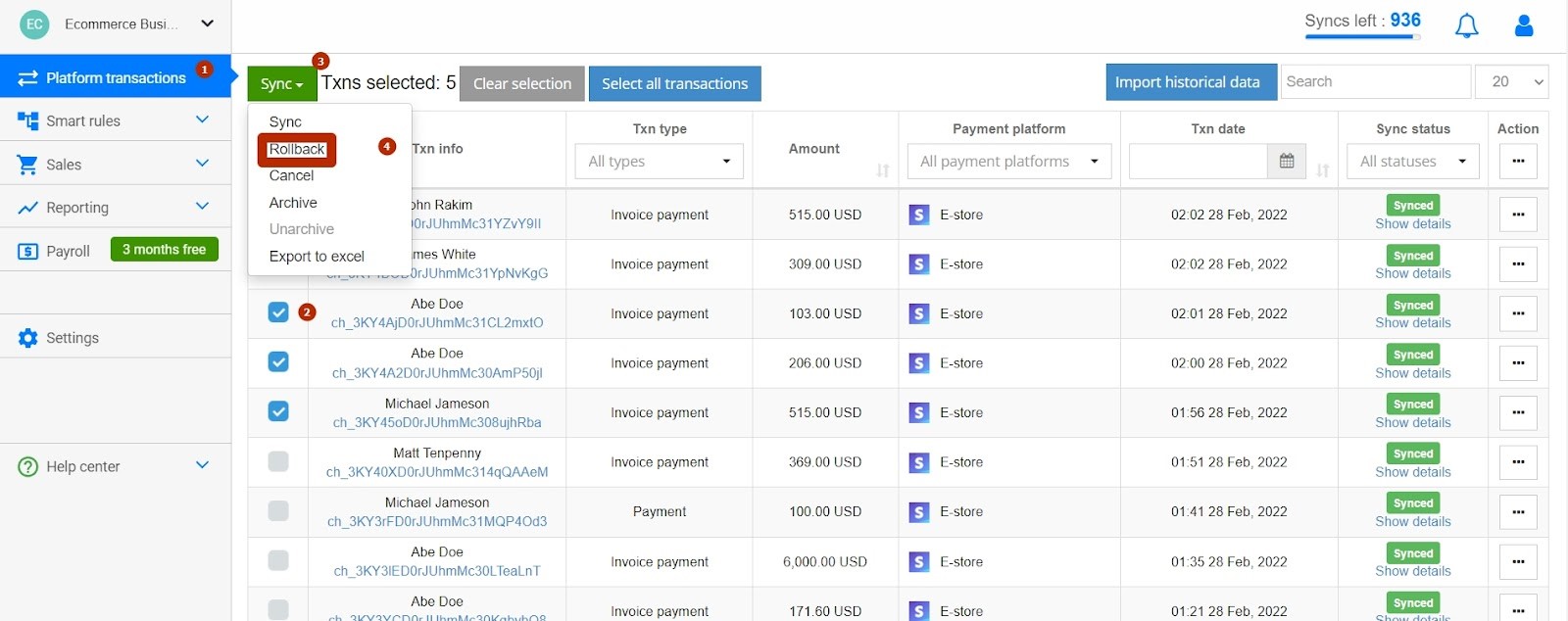1568x621 pixels.
Task: Click the EC company avatar
Action: coord(34,24)
